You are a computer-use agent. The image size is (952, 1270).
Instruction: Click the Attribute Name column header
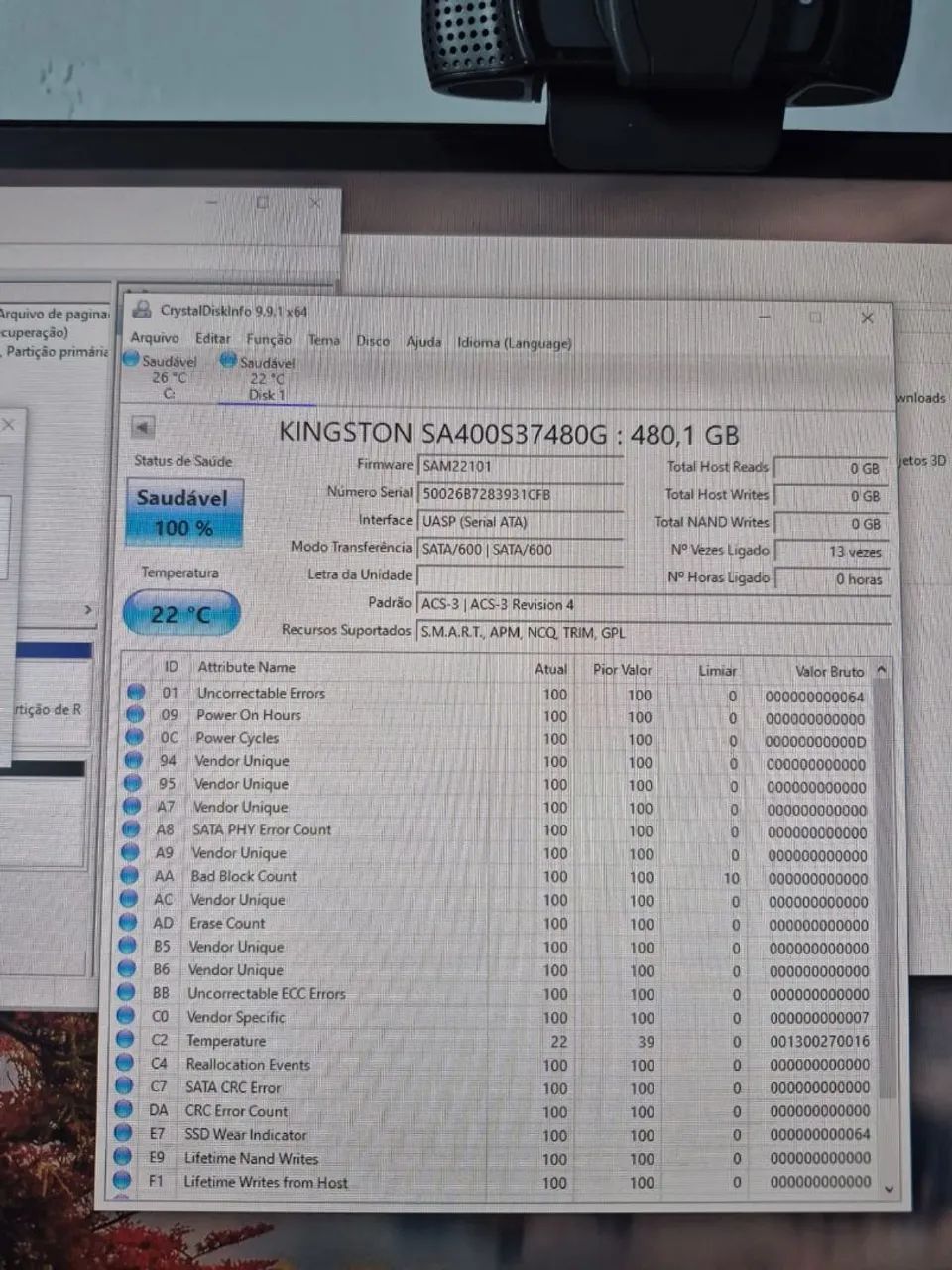[x=246, y=667]
